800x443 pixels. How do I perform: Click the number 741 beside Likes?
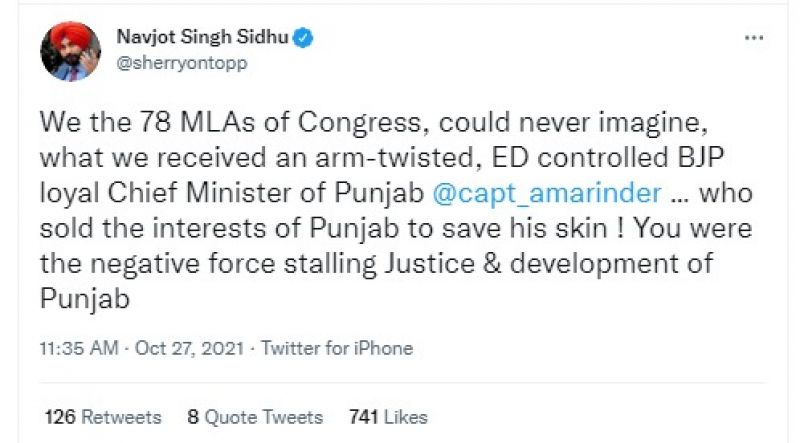point(363,416)
